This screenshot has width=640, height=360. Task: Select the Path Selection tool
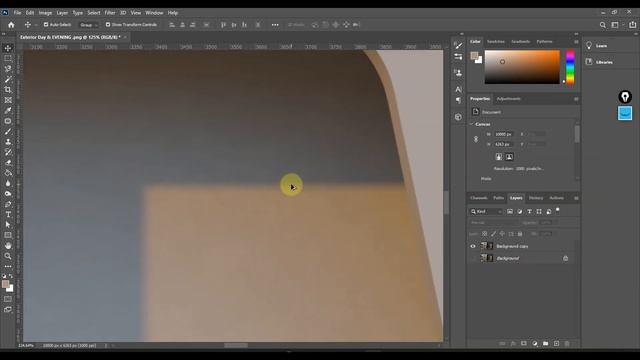[x=8, y=225]
